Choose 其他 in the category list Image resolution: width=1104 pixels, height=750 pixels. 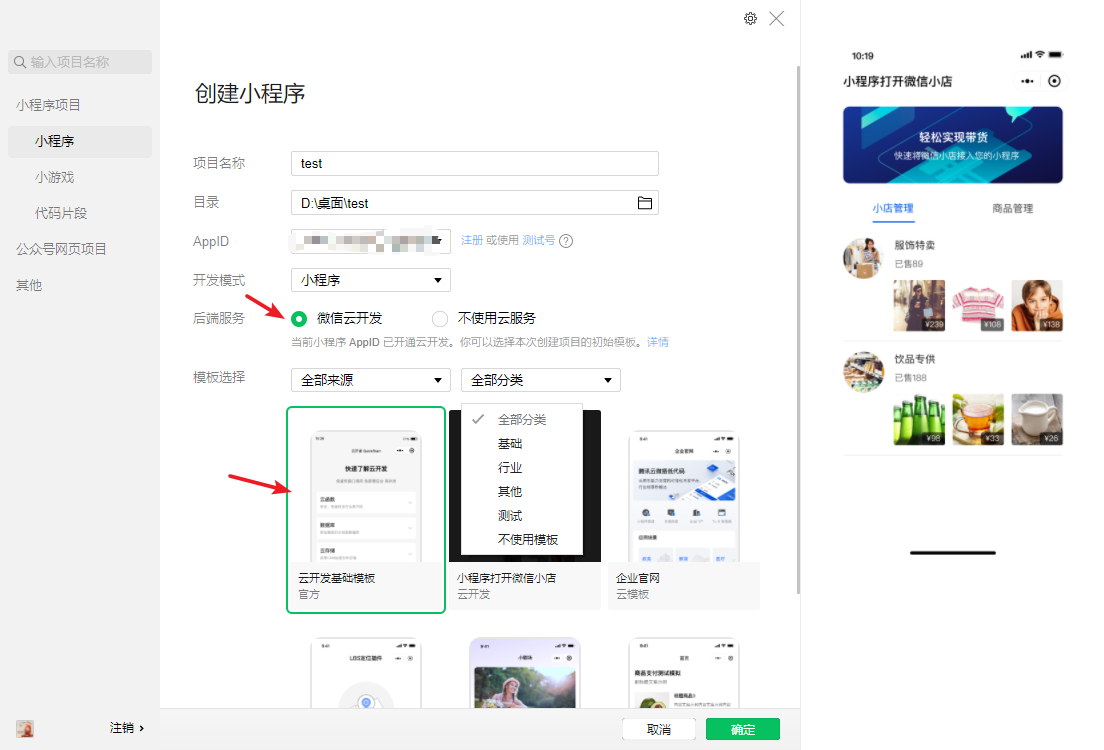(522, 492)
